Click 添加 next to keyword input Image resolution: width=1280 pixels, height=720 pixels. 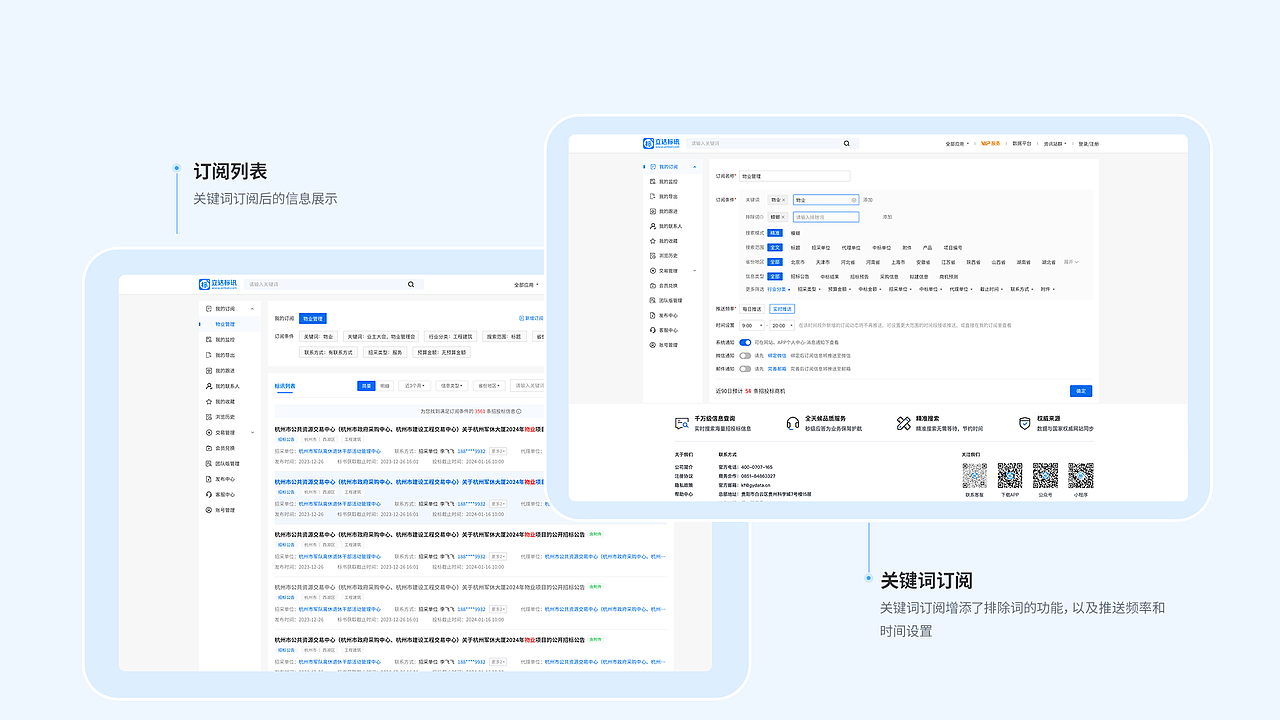coord(868,200)
